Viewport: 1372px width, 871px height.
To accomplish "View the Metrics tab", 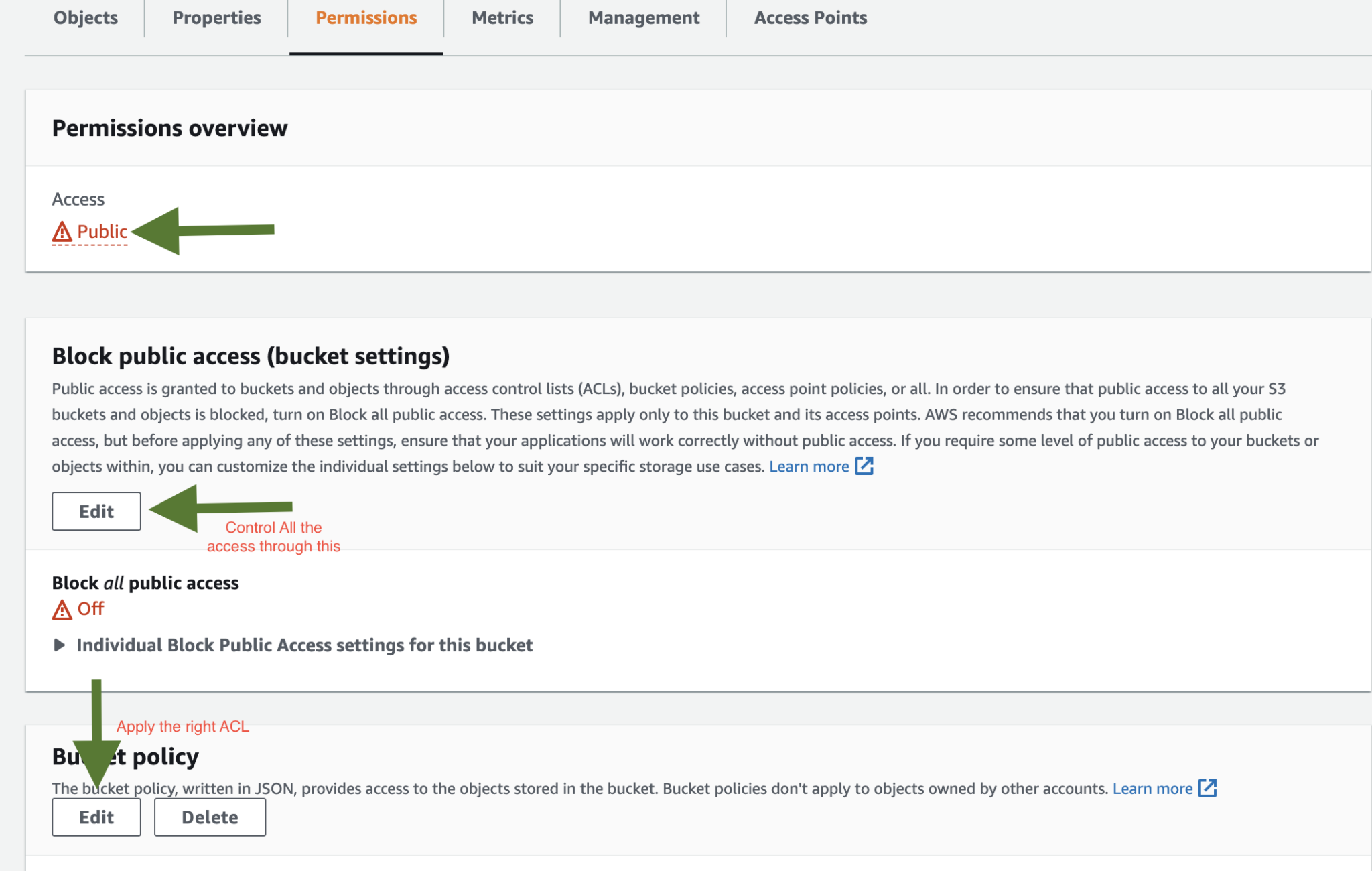I will pyautogui.click(x=502, y=18).
